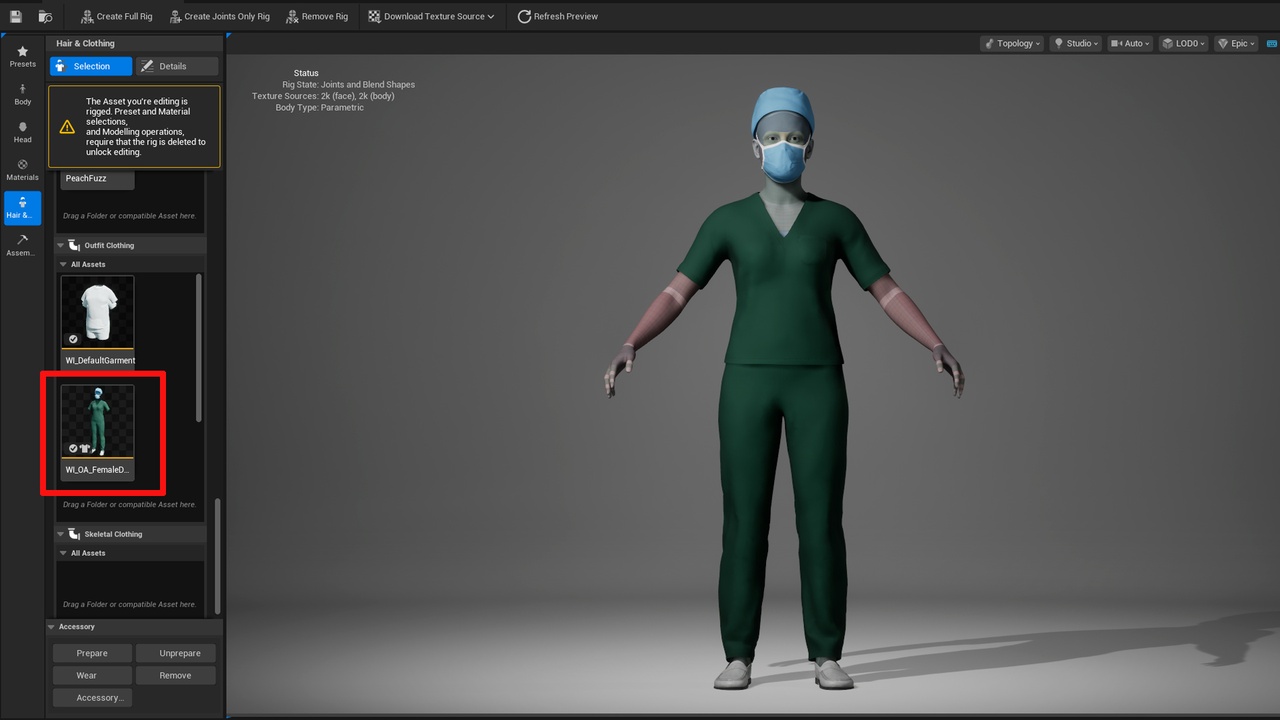Screen dimensions: 1280x720
Task: Collapse All Assets under Skeletal Clothing
Action: tap(62, 553)
